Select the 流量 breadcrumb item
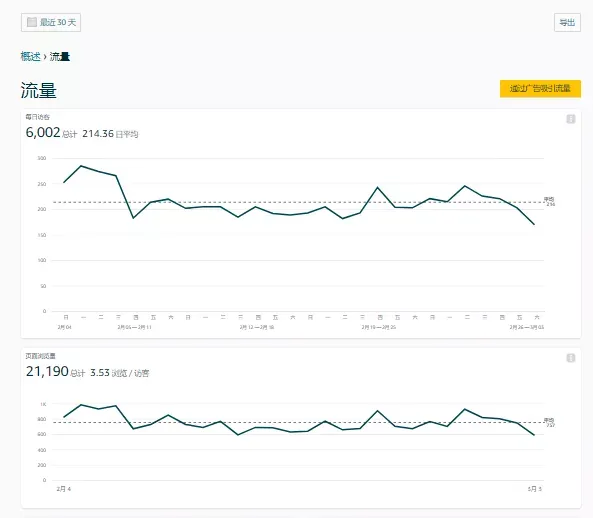Viewport: 593px width, 518px height. (60, 57)
